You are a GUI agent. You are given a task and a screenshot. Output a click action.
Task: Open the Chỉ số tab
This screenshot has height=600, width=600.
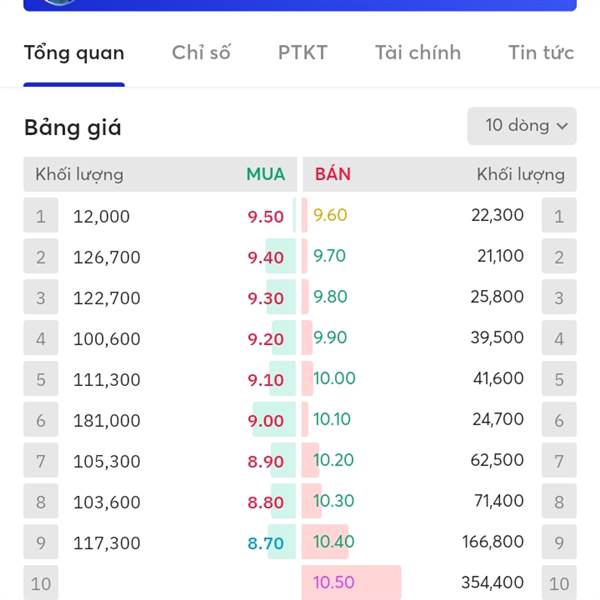point(201,52)
